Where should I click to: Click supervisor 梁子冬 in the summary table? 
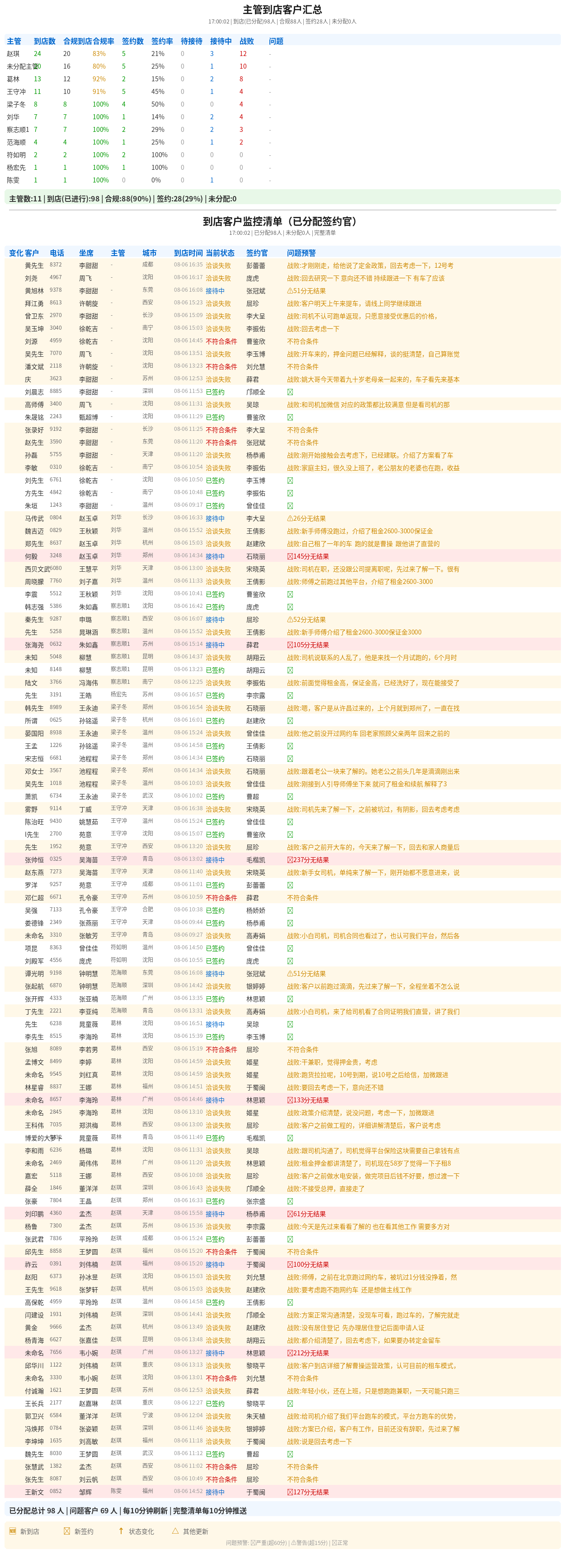tap(16, 105)
